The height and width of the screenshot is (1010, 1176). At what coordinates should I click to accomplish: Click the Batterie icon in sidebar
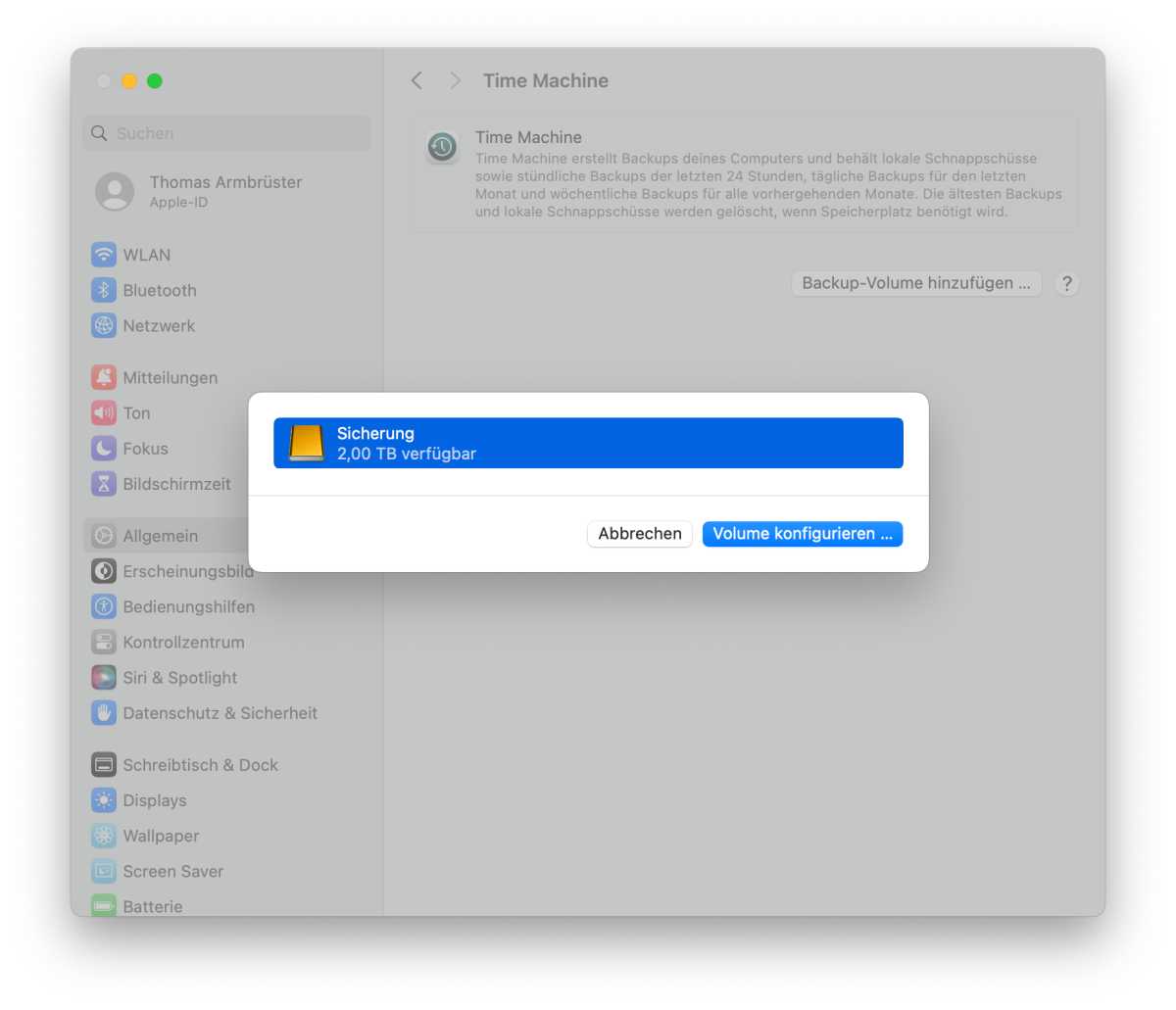tap(104, 905)
